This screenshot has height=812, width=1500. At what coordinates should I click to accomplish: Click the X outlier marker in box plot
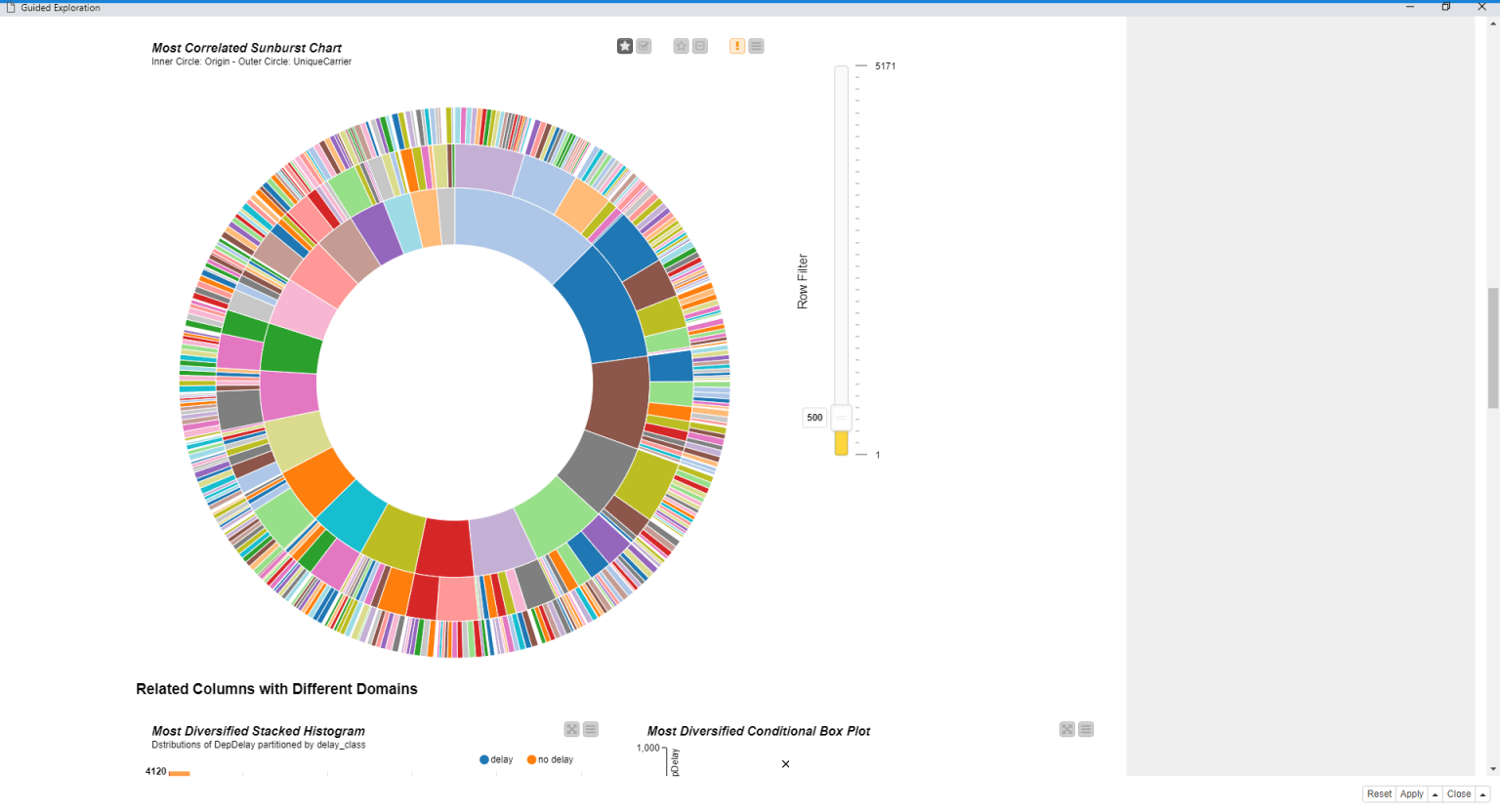click(785, 764)
